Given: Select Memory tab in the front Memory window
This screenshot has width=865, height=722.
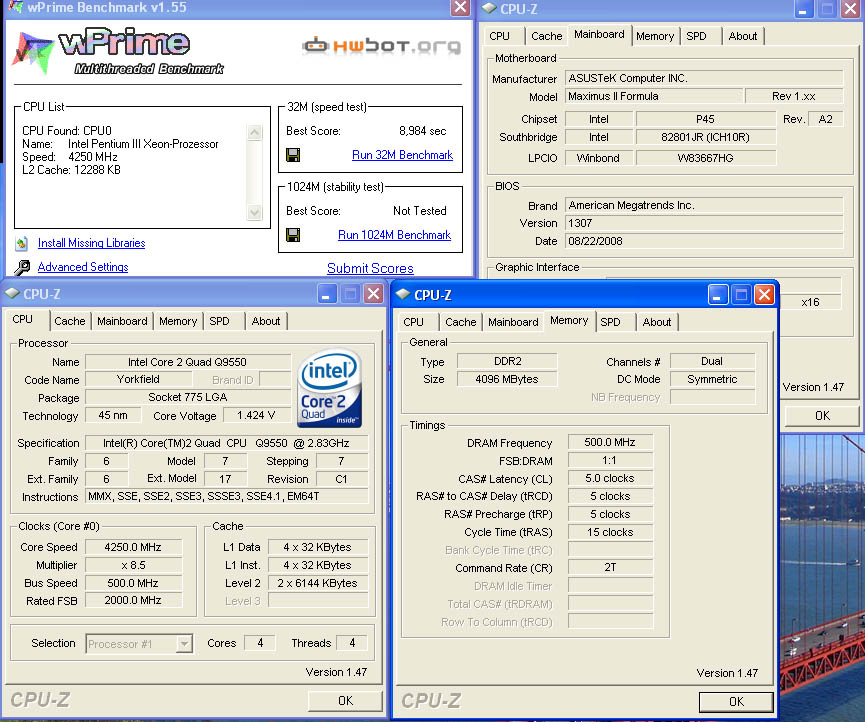Looking at the screenshot, I should 569,320.
